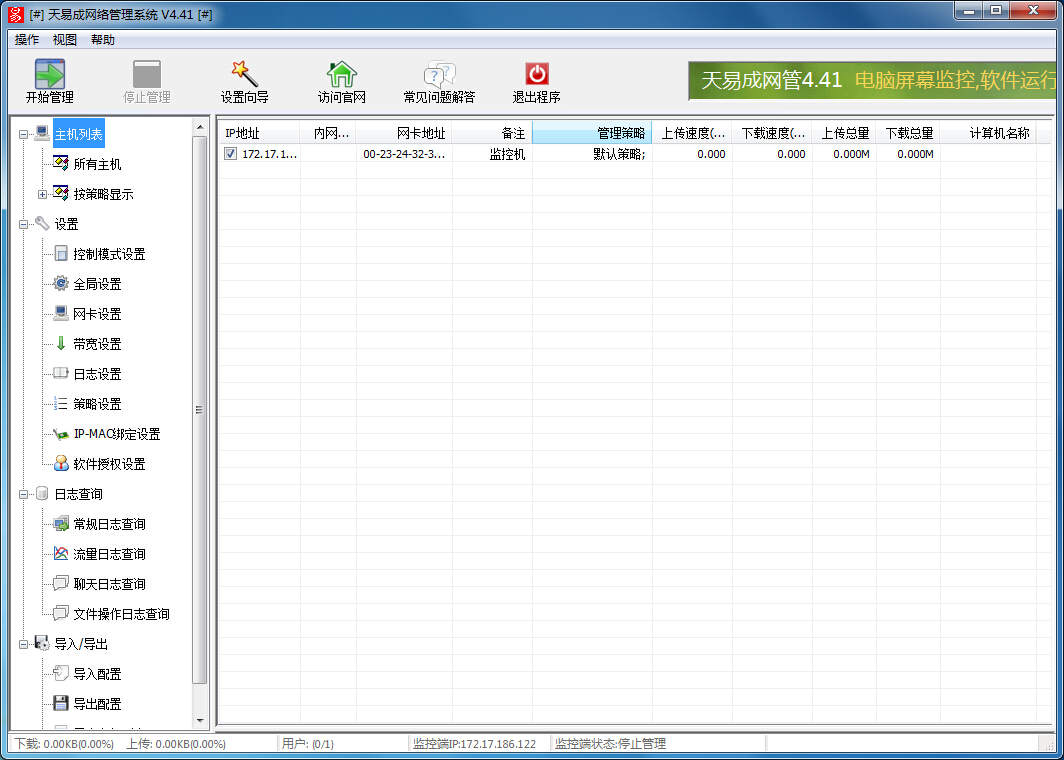The width and height of the screenshot is (1064, 760).
Task: Open the 帮助 menu
Action: click(103, 40)
